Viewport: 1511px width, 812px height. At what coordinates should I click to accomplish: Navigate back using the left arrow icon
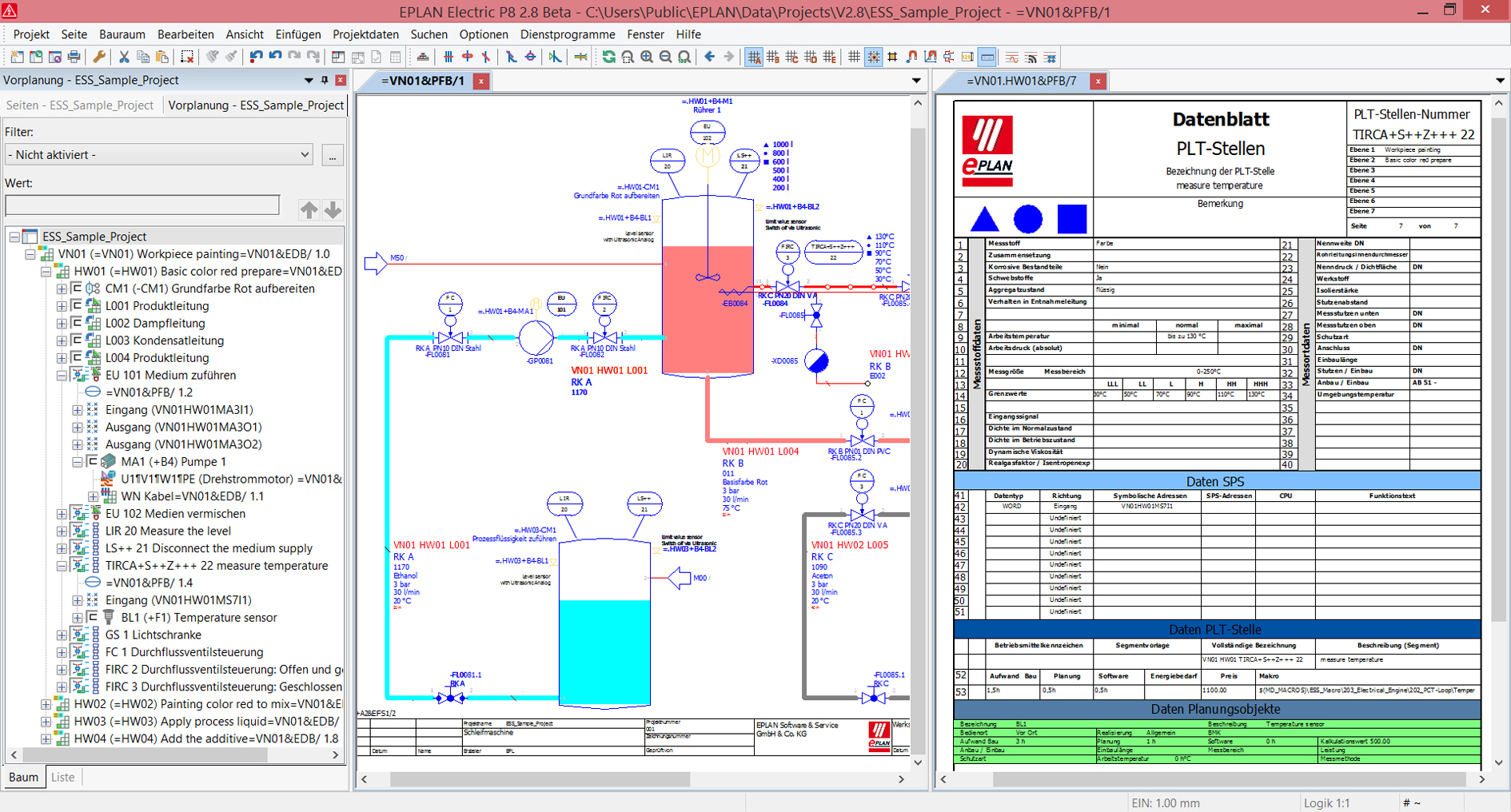709,57
